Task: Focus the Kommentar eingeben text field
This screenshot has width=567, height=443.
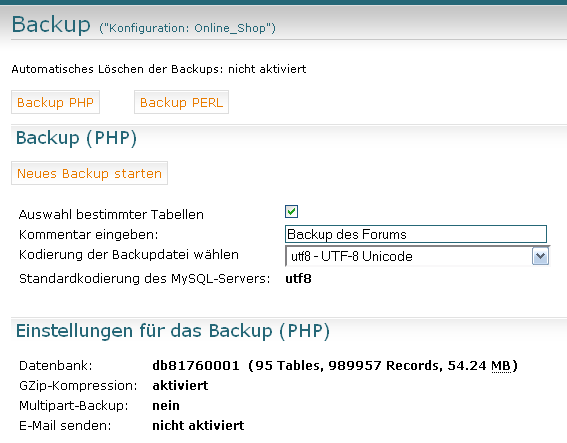Action: pos(416,234)
